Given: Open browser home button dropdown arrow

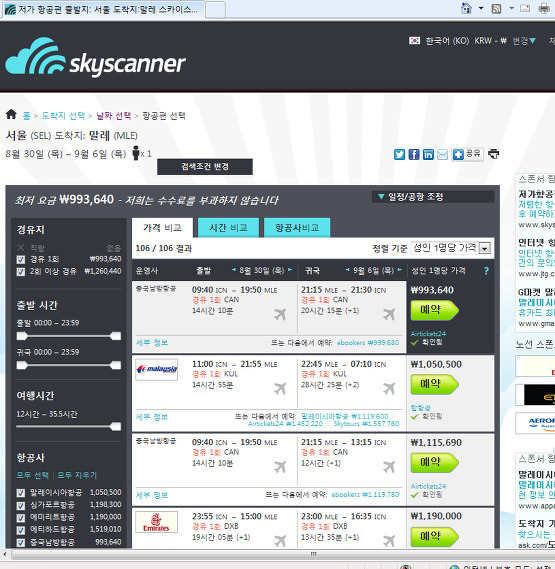Looking at the screenshot, I should pyautogui.click(x=481, y=8).
